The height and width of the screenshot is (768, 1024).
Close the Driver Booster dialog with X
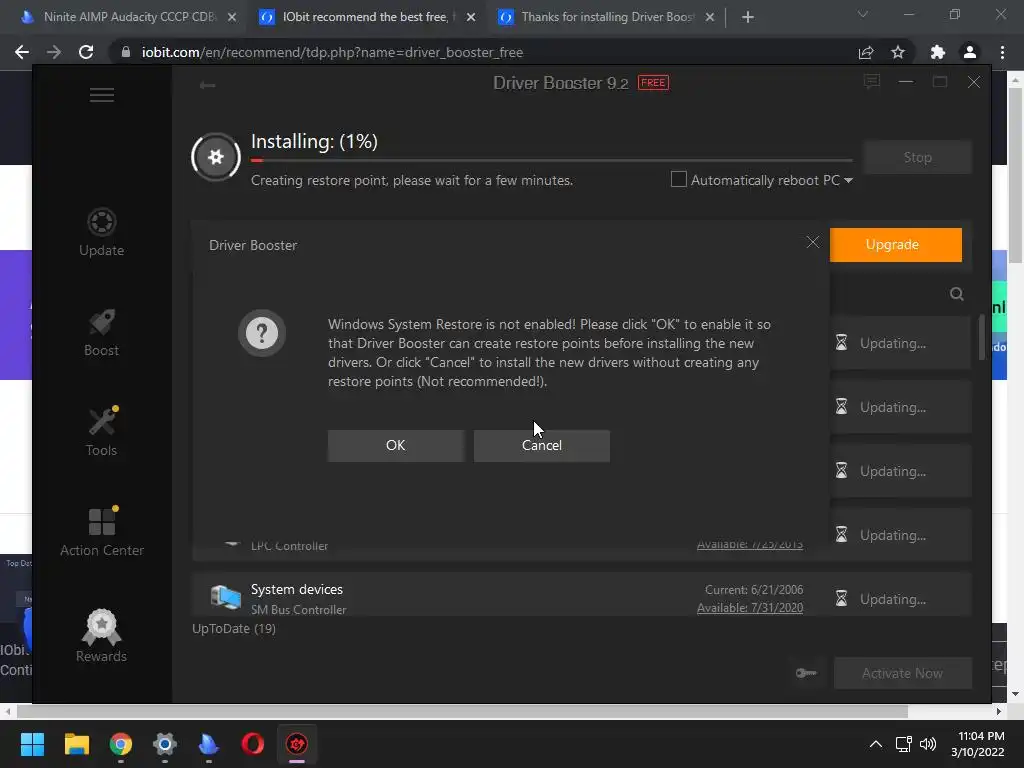click(x=812, y=242)
